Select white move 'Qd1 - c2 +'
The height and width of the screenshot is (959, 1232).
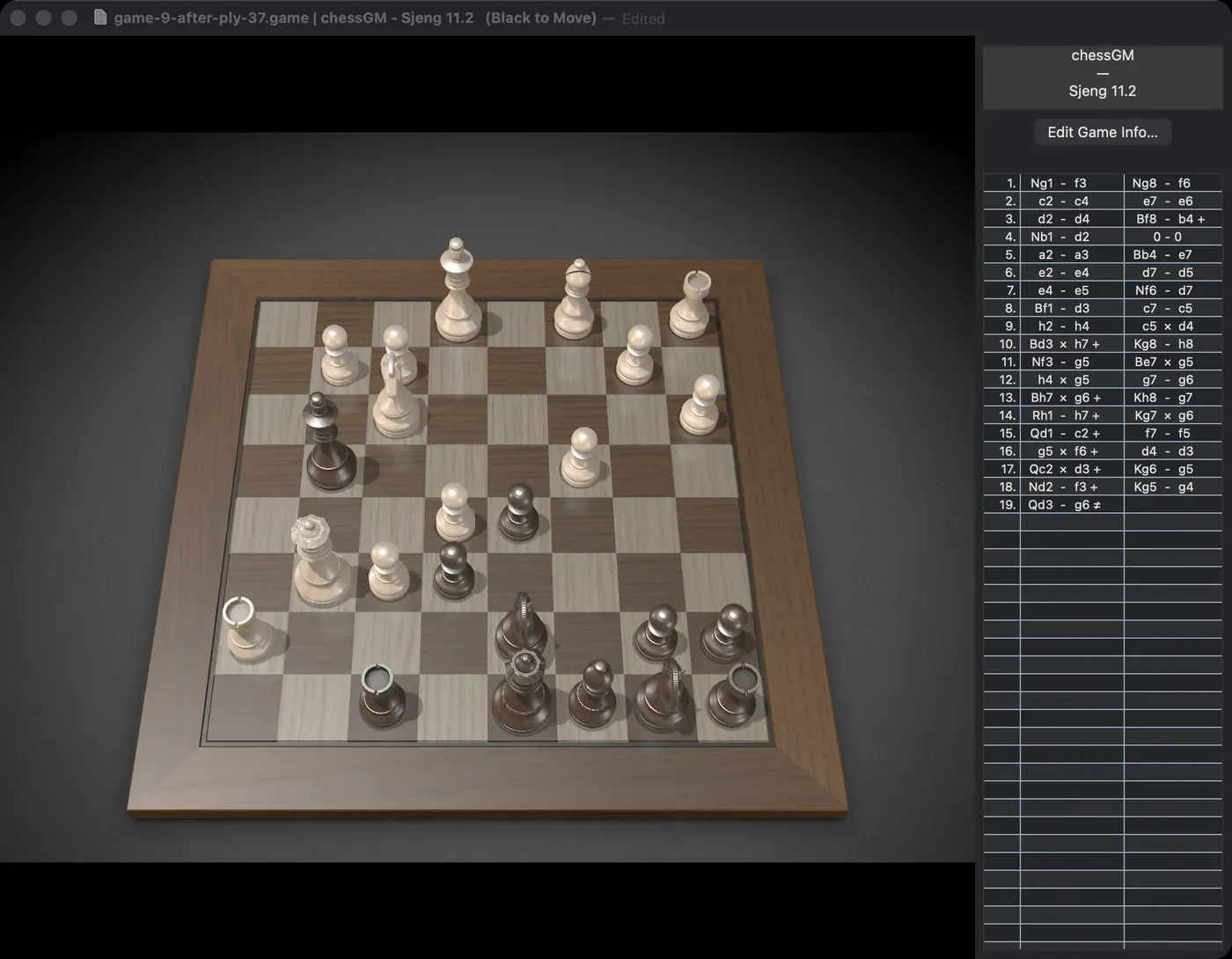1072,433
